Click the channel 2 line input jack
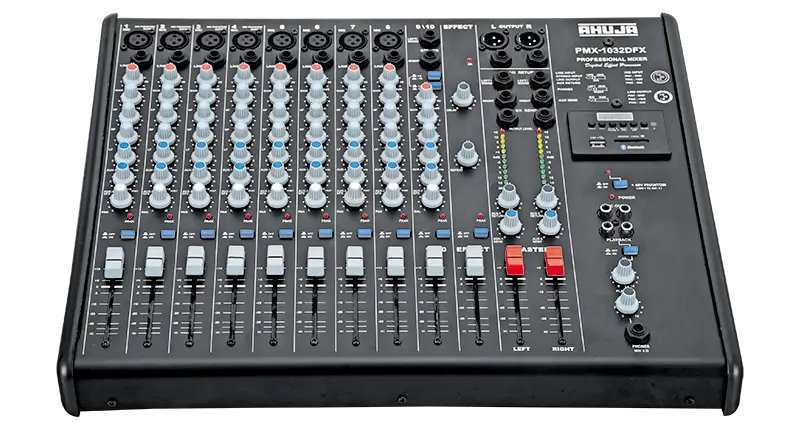 (x=179, y=58)
